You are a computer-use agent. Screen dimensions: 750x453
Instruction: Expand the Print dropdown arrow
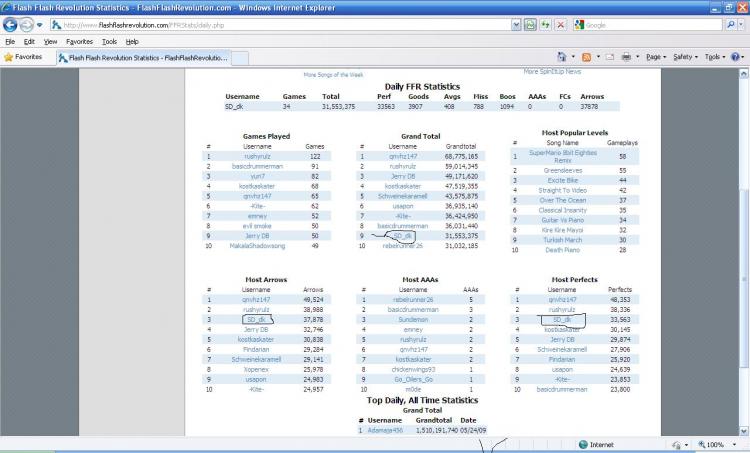[x=638, y=57]
